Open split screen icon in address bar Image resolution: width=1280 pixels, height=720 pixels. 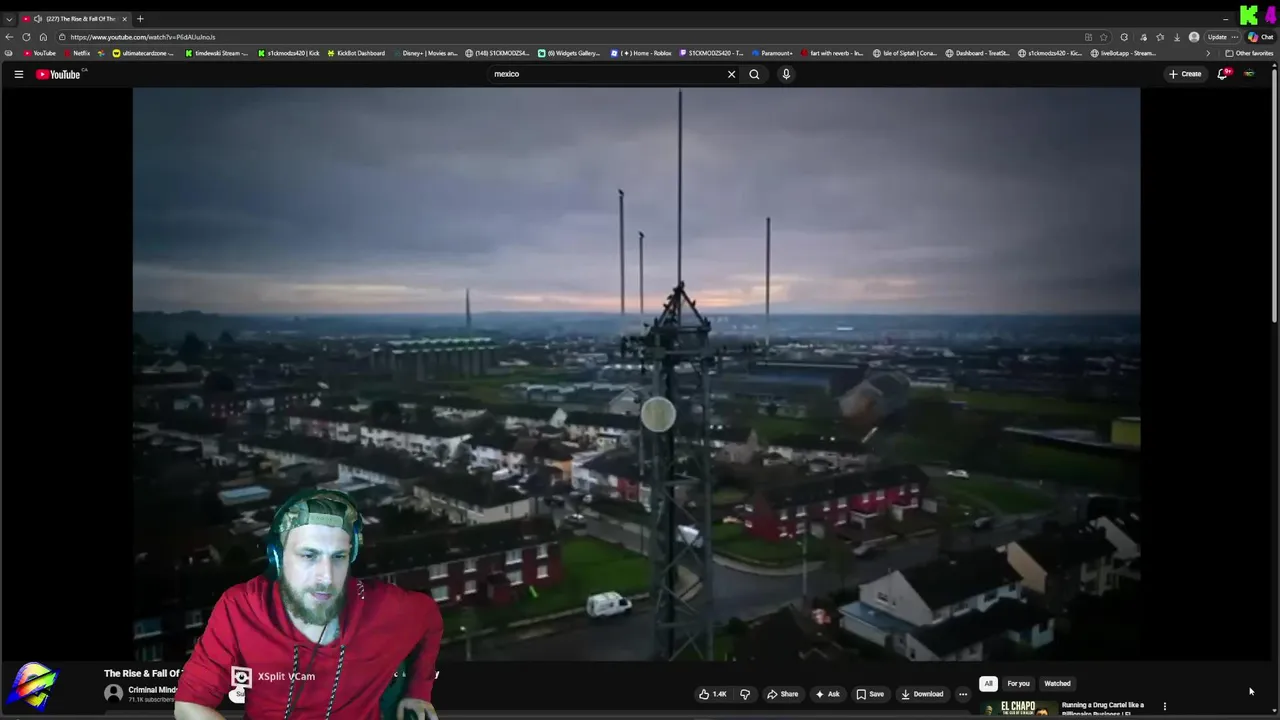[1088, 37]
